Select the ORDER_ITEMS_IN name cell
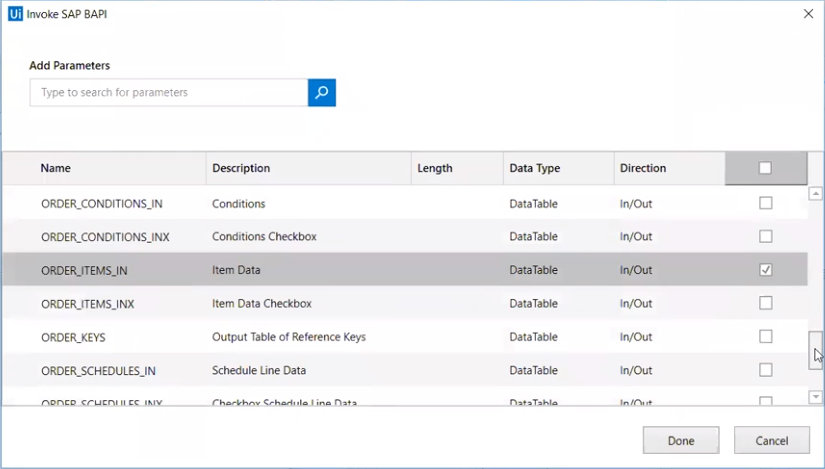 click(x=84, y=271)
